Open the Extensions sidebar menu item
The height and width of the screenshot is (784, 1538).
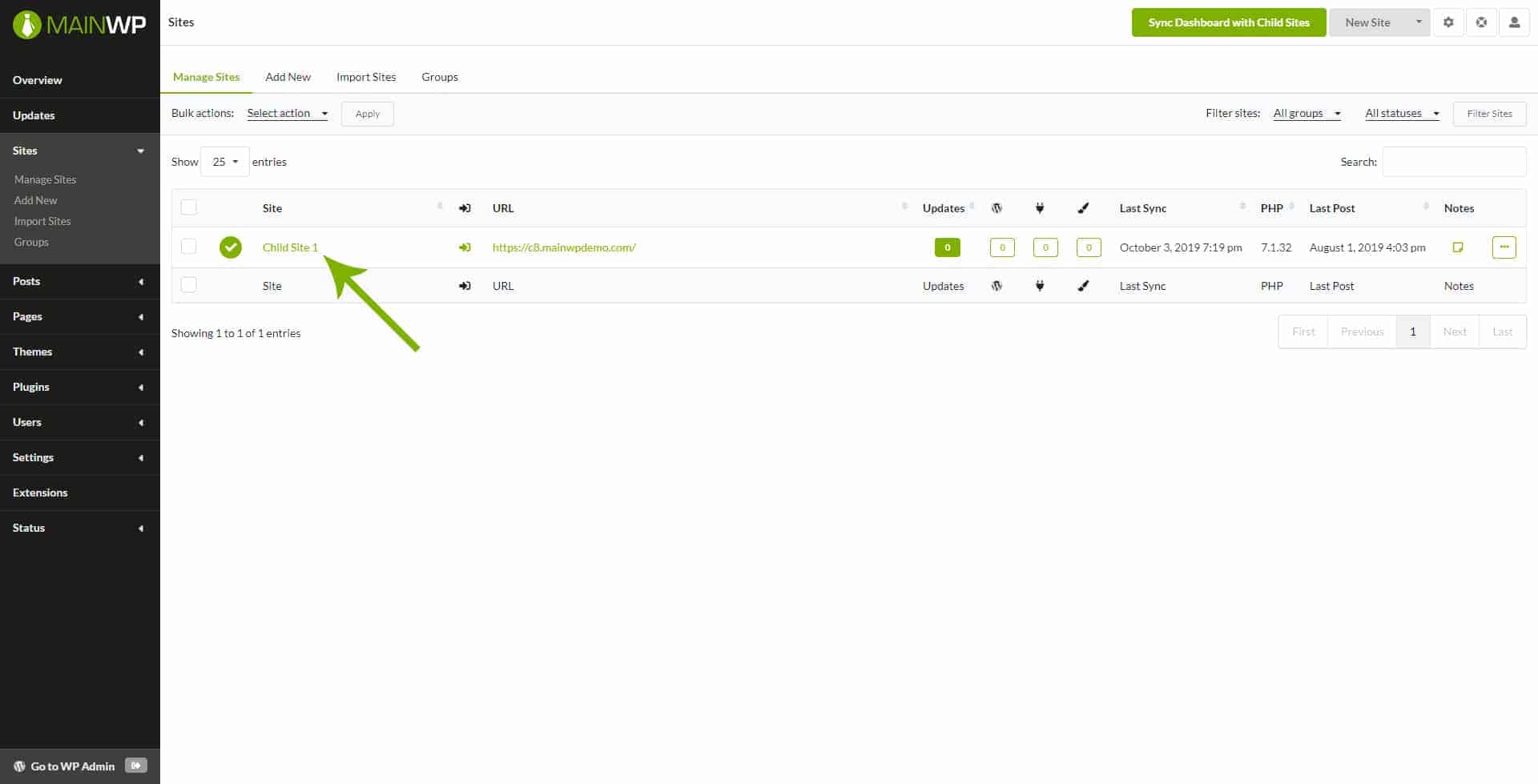click(40, 493)
